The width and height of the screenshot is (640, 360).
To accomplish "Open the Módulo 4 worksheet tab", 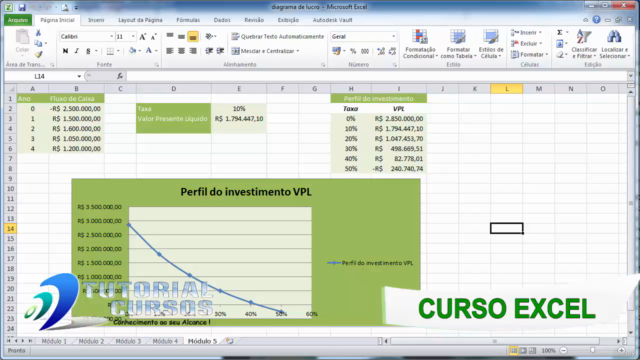I will 165,341.
